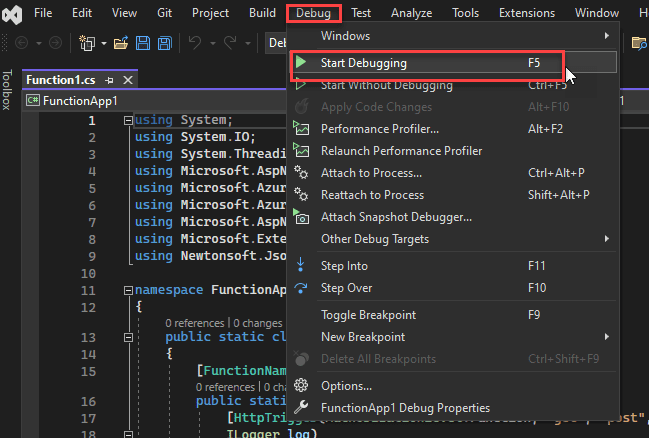Click the Open File folder toolbar icon
Viewport: 649px width, 438px height.
click(x=121, y=43)
